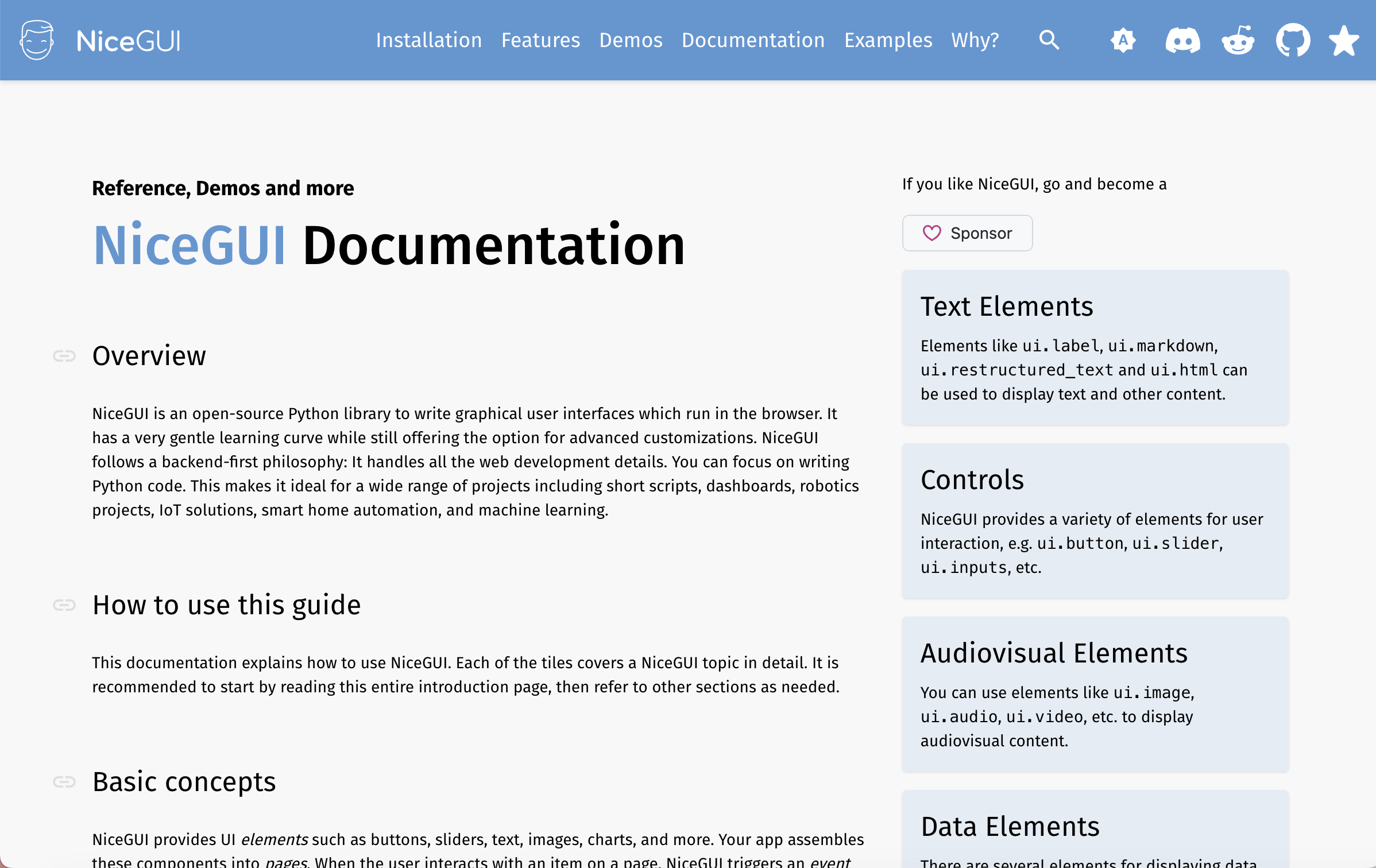Click the blue NiceGUI word in title
The image size is (1376, 868).
click(190, 246)
